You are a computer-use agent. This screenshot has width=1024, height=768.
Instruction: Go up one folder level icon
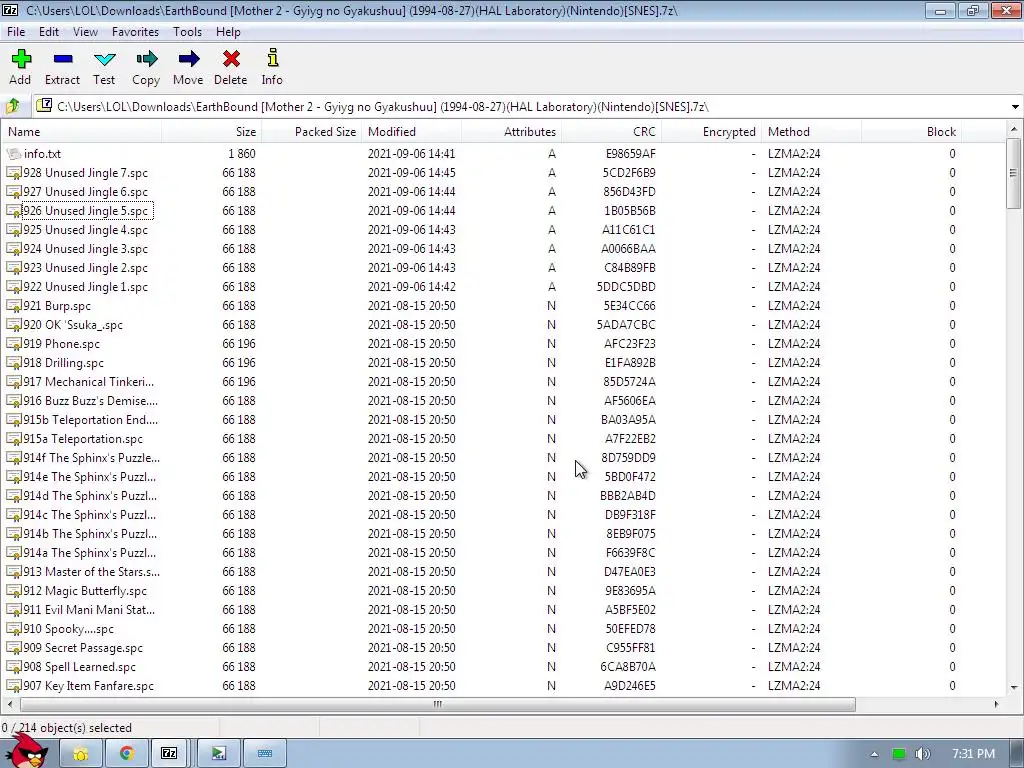click(x=13, y=106)
